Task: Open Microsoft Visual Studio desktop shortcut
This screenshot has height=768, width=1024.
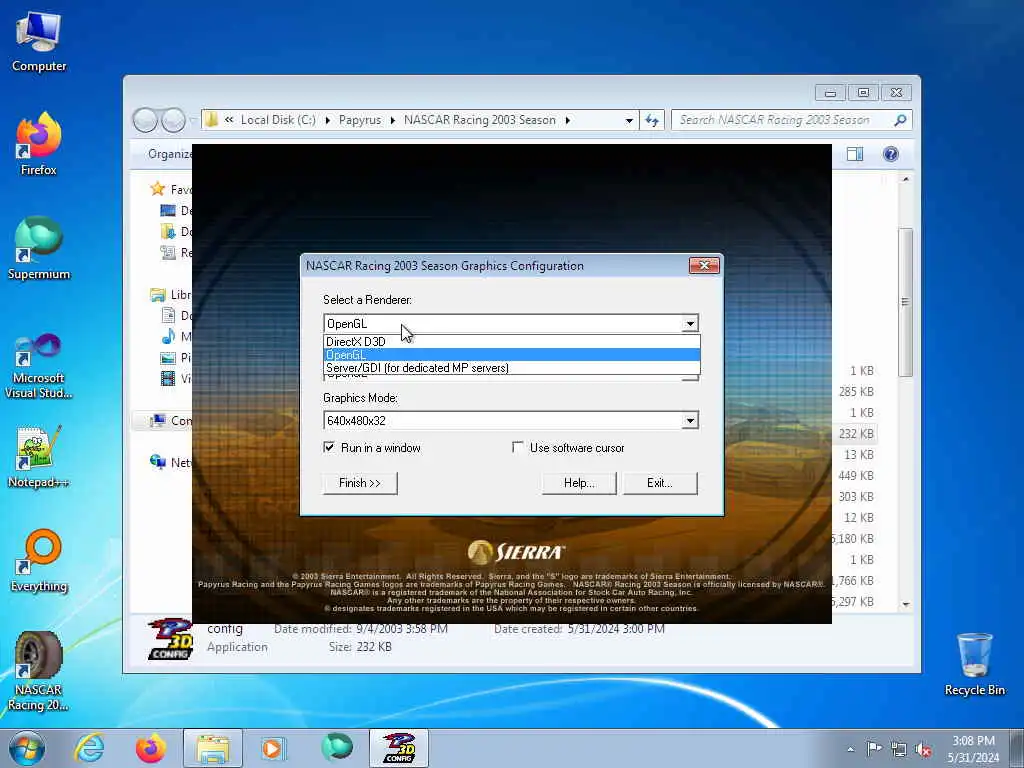Action: pos(39,366)
